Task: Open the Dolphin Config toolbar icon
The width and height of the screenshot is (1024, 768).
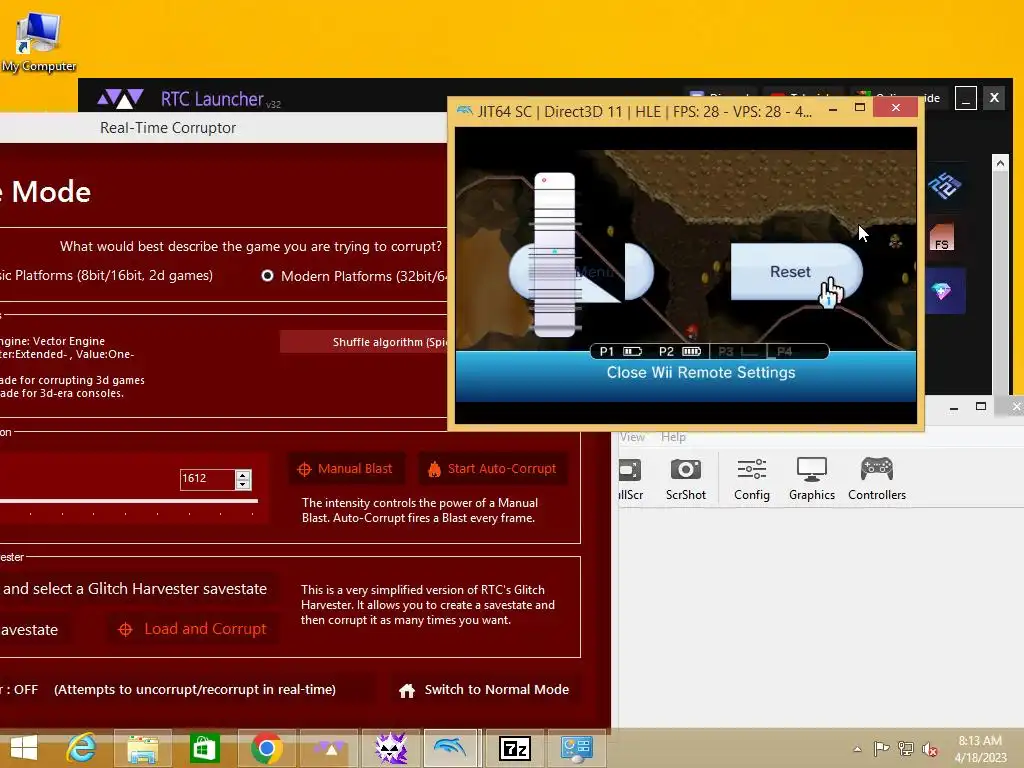Action: [x=752, y=479]
